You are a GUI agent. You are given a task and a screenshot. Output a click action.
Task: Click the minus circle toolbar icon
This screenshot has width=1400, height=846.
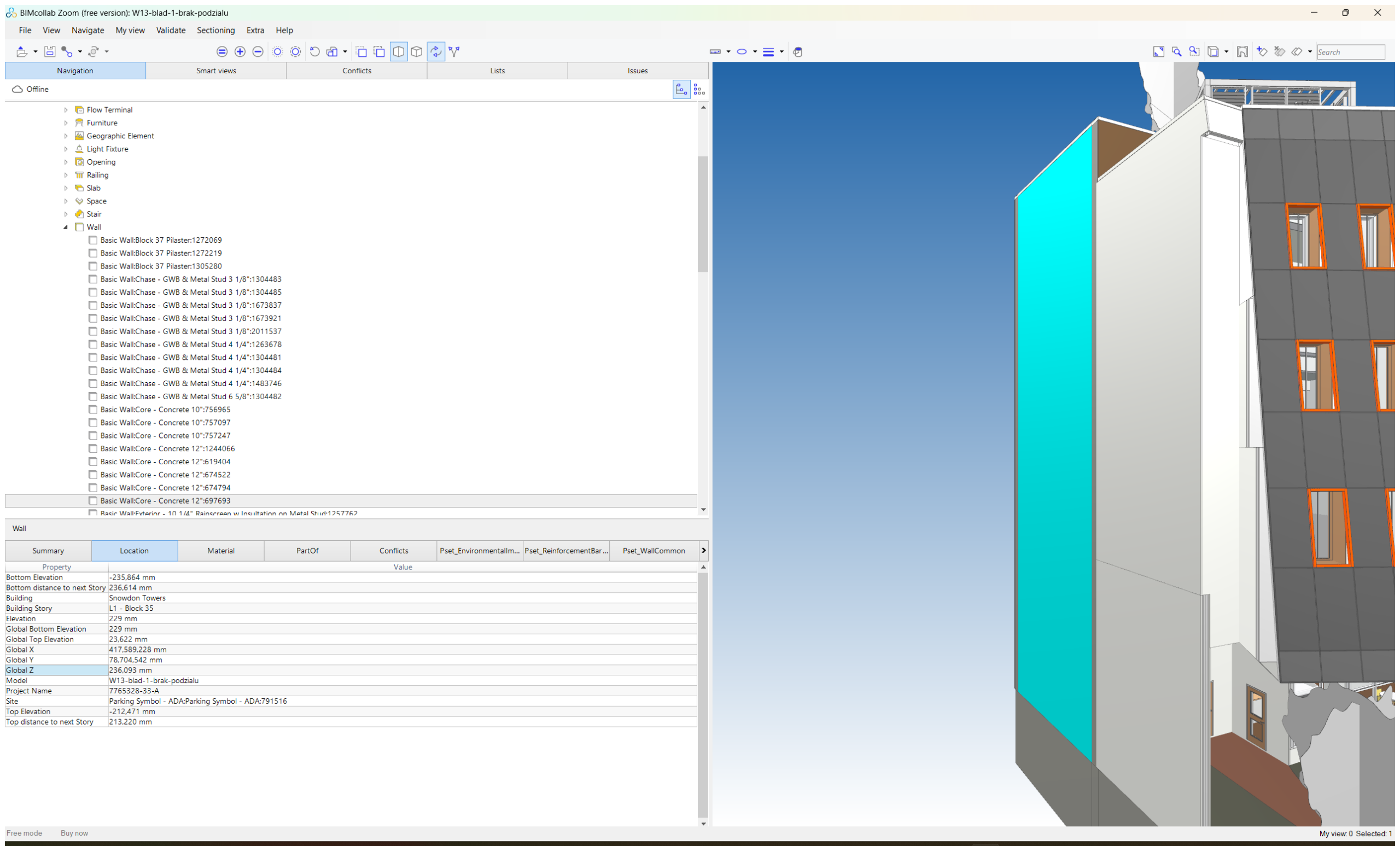[x=258, y=52]
